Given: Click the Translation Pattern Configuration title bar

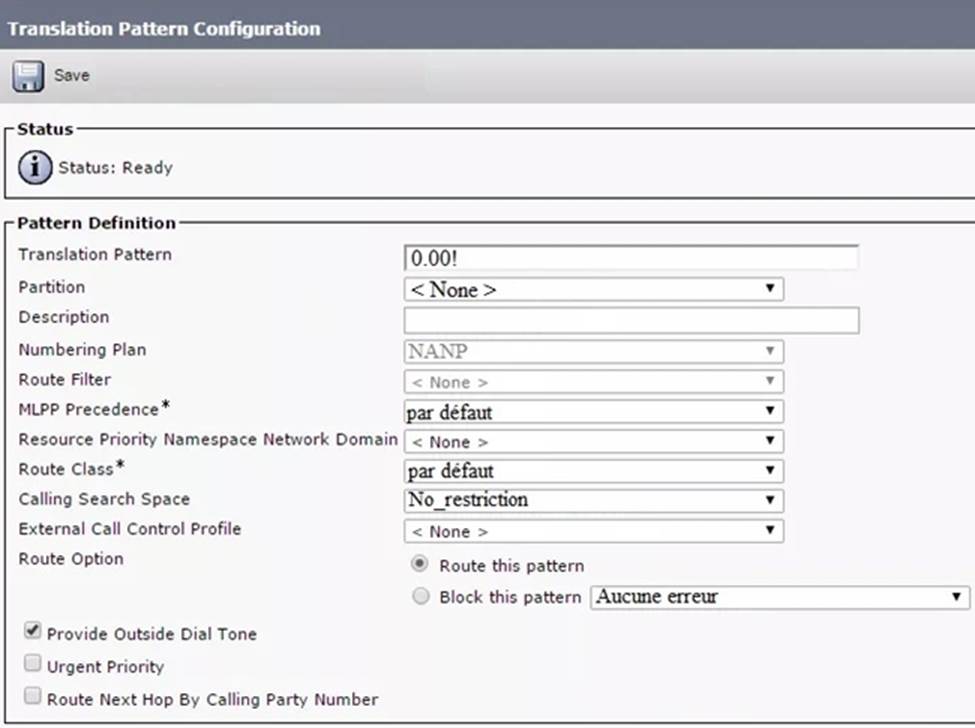Looking at the screenshot, I should point(164,28).
